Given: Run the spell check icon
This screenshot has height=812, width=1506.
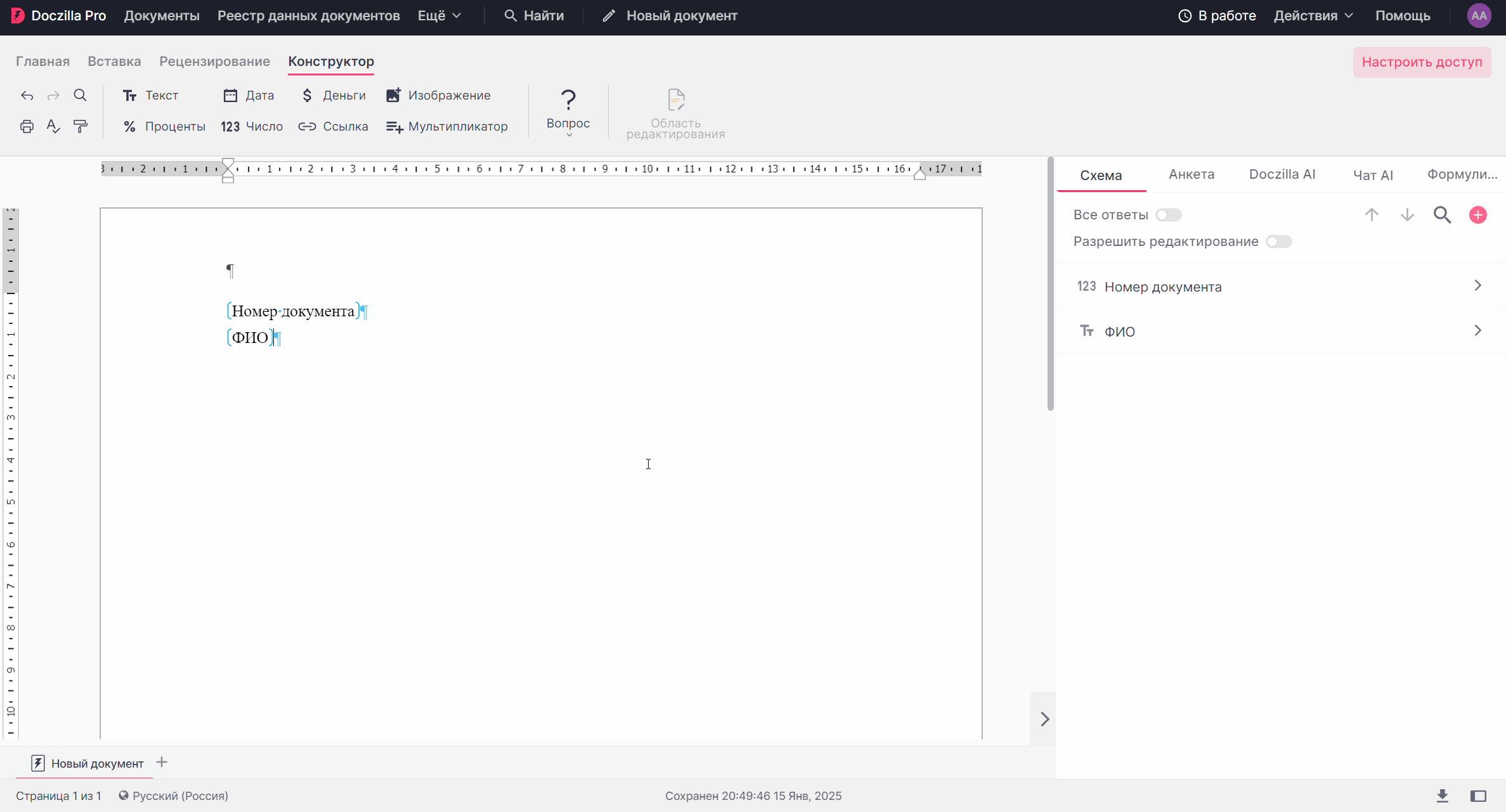Looking at the screenshot, I should point(53,126).
